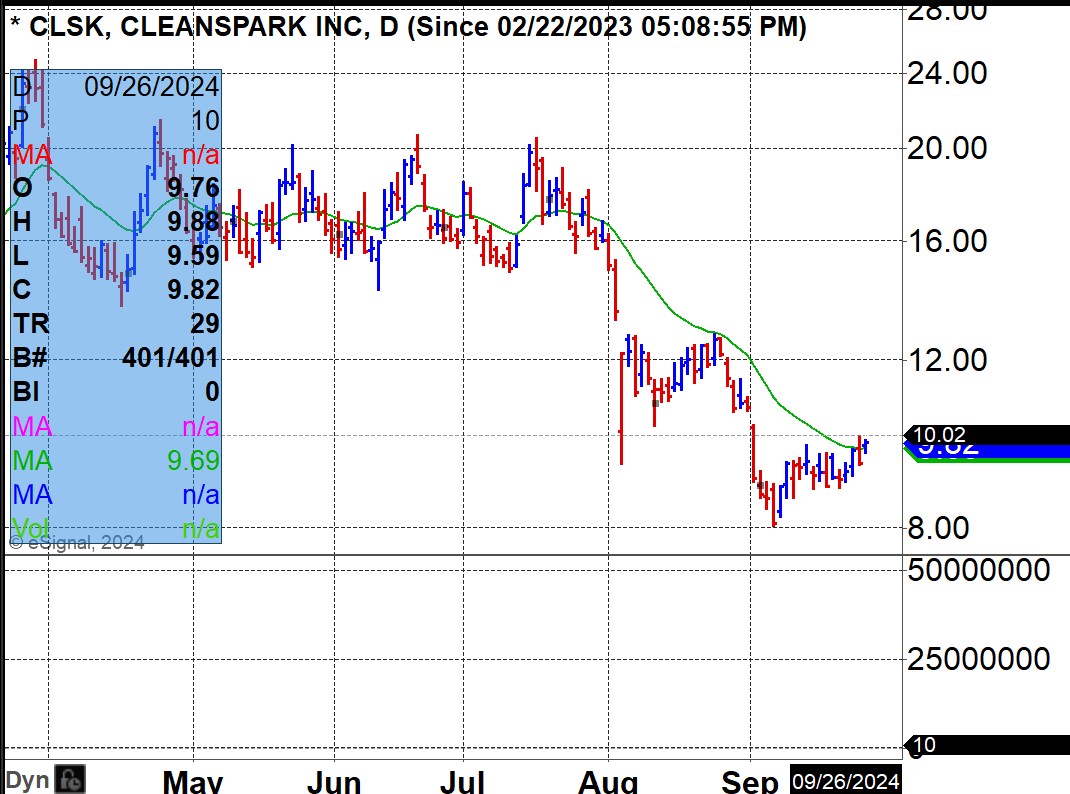Click the 24.00 price axis label
Image resolution: width=1070 pixels, height=794 pixels.
pos(947,73)
